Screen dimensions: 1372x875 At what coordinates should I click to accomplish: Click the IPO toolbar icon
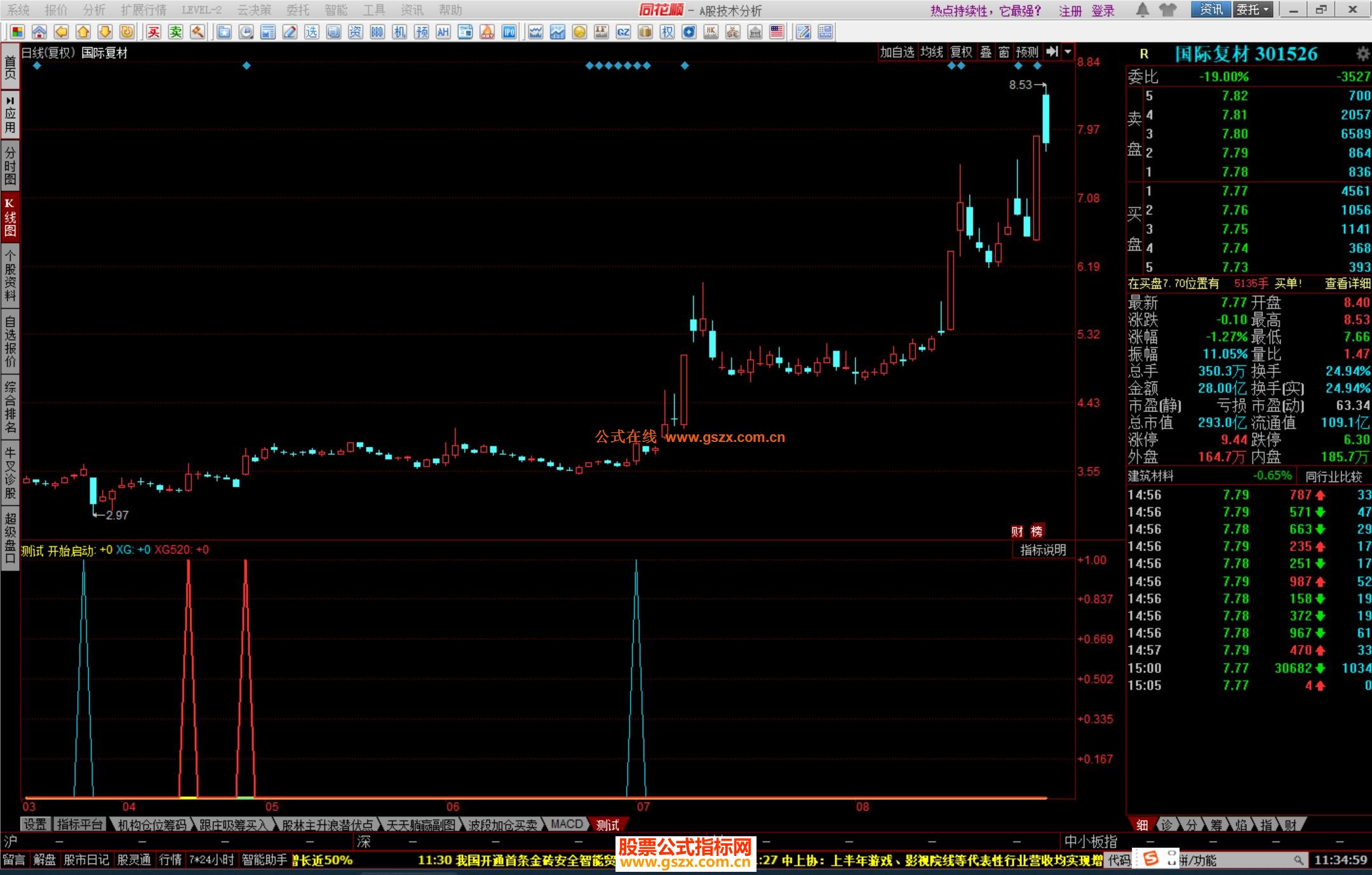pyautogui.click(x=509, y=32)
